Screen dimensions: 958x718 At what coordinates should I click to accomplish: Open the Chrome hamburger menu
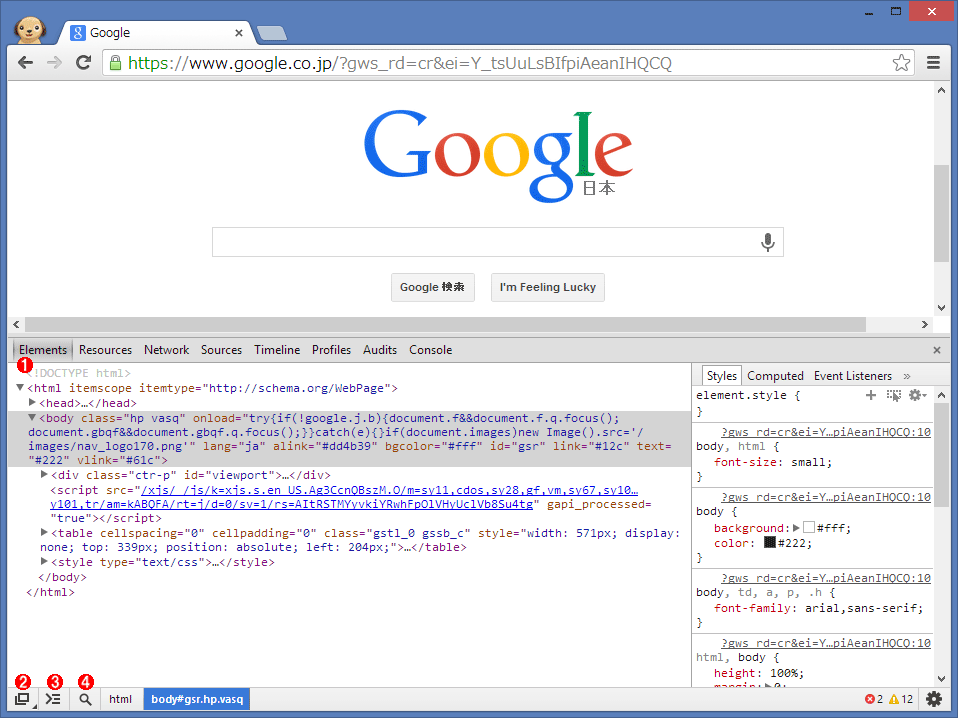(933, 62)
